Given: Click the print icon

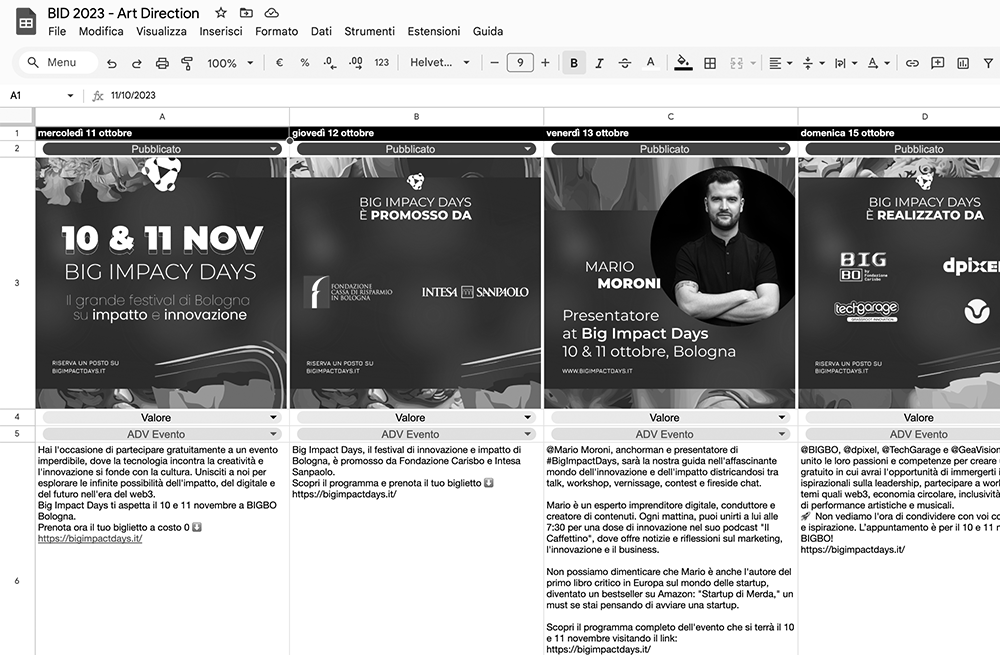Looking at the screenshot, I should pos(162,63).
